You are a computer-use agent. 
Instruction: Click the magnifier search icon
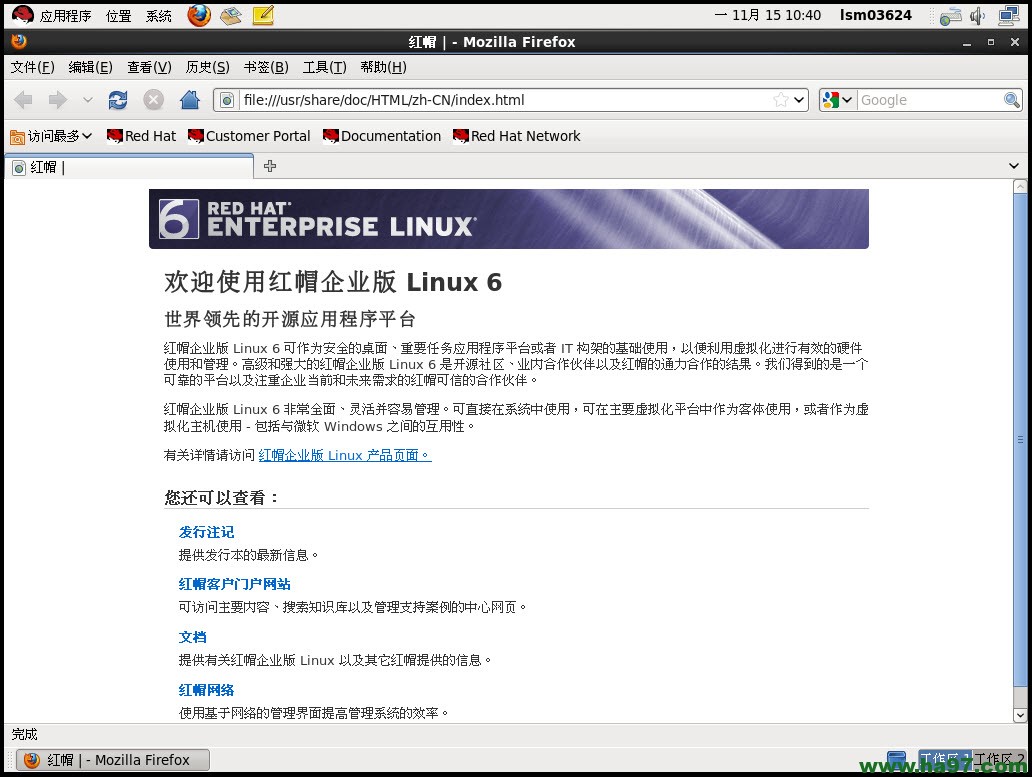pos(1012,100)
